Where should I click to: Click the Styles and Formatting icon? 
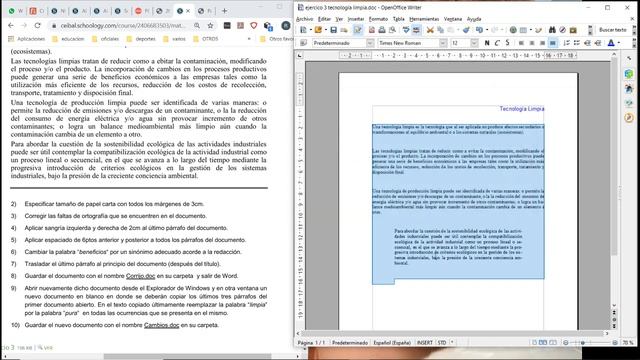[303, 43]
